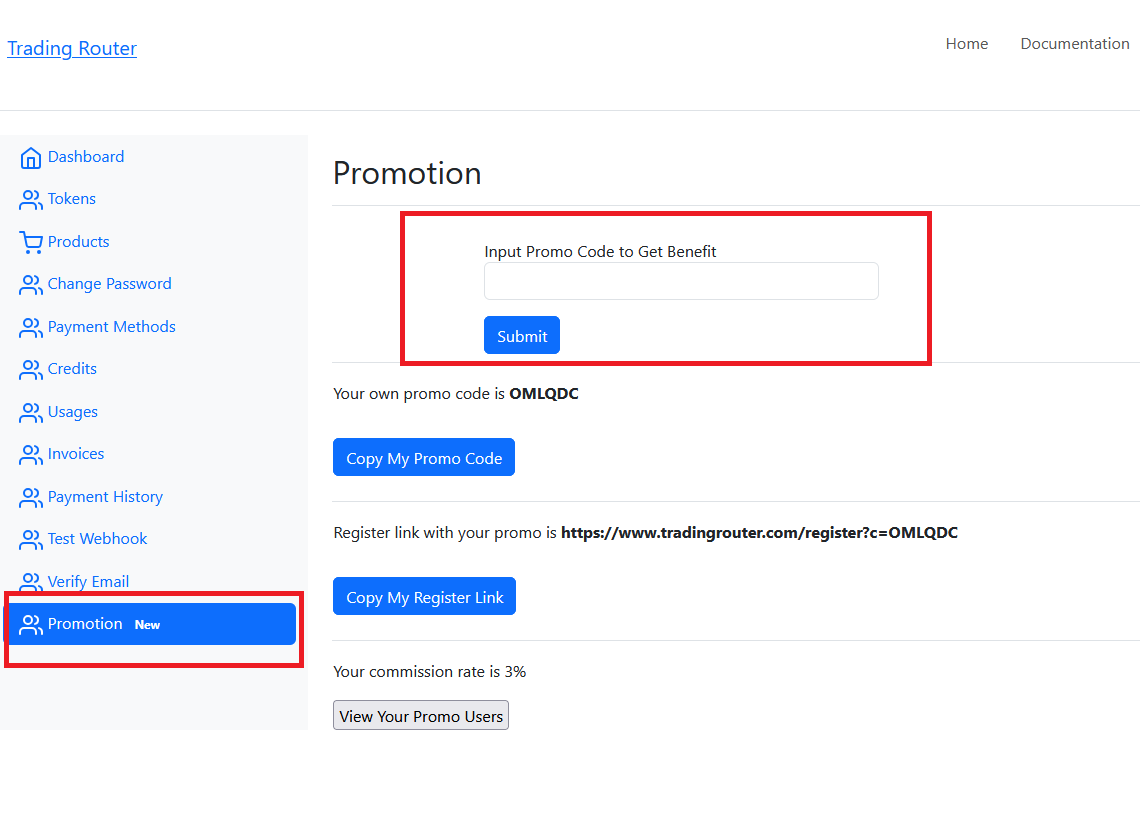Go to the Verify Email page
Image resolution: width=1140 pixels, height=838 pixels.
tap(88, 582)
